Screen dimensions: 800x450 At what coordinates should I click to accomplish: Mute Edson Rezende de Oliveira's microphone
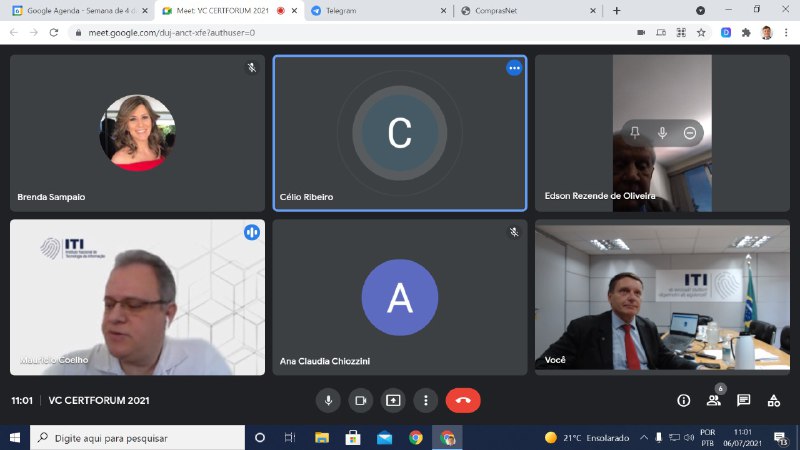(662, 133)
